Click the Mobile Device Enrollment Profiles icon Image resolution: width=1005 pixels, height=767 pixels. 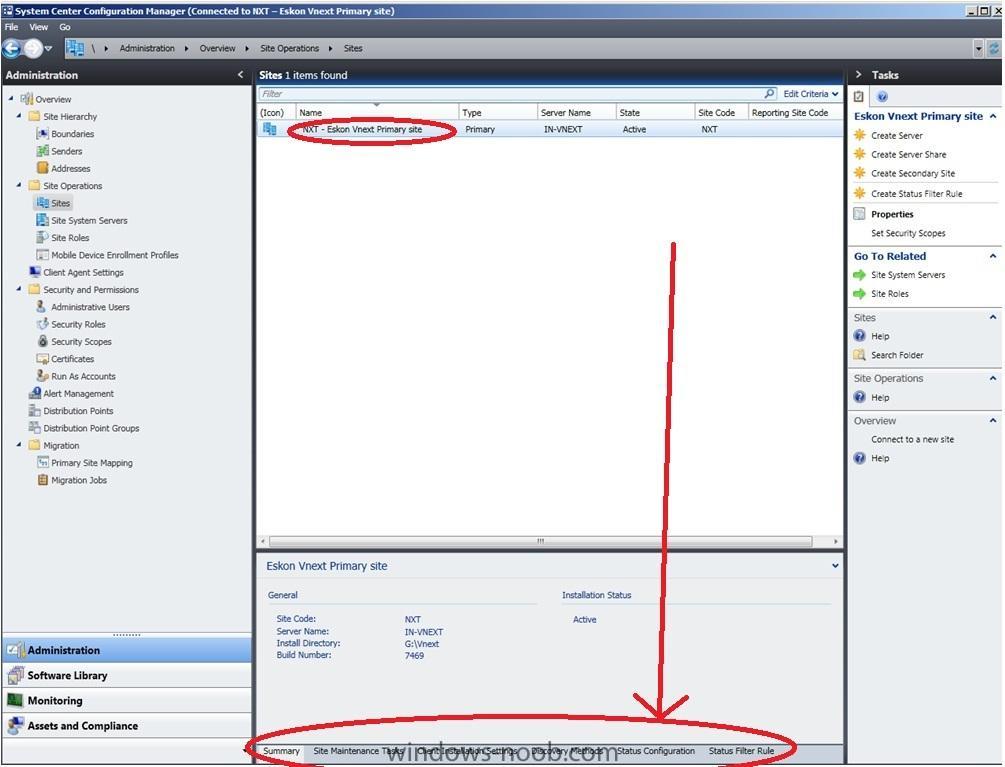42,255
